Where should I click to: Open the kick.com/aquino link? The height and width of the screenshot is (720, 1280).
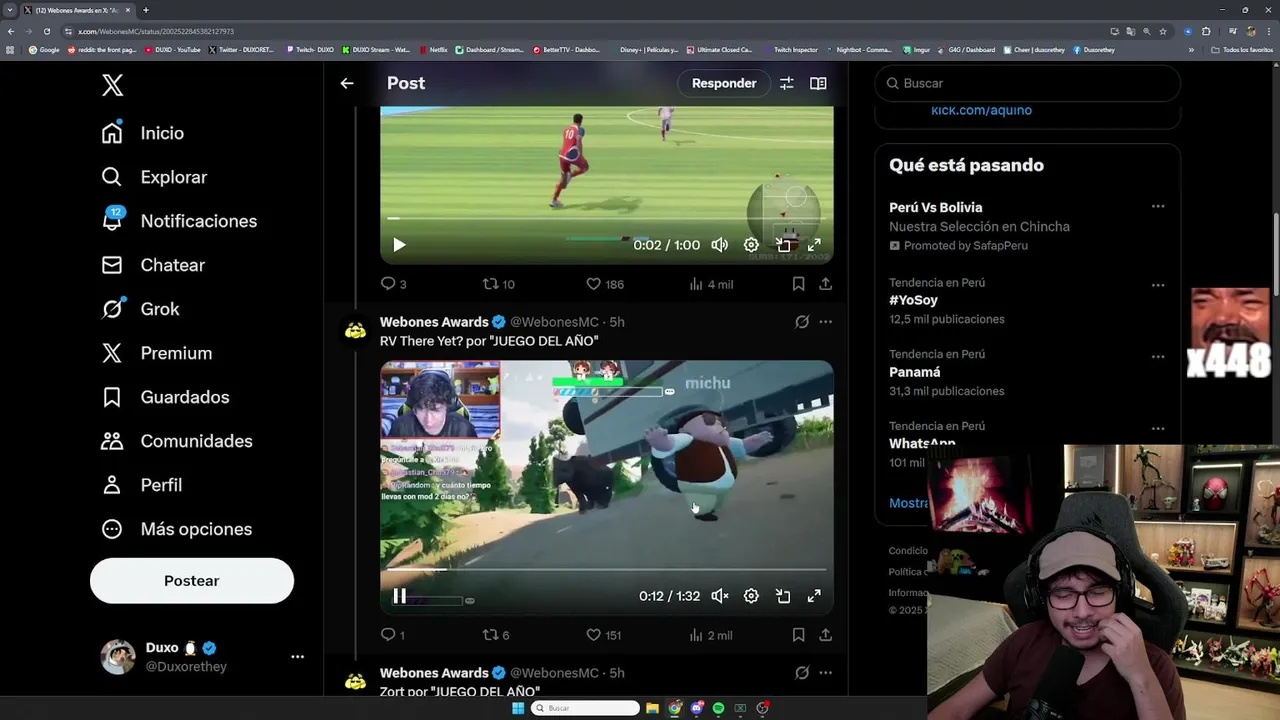[x=981, y=110]
